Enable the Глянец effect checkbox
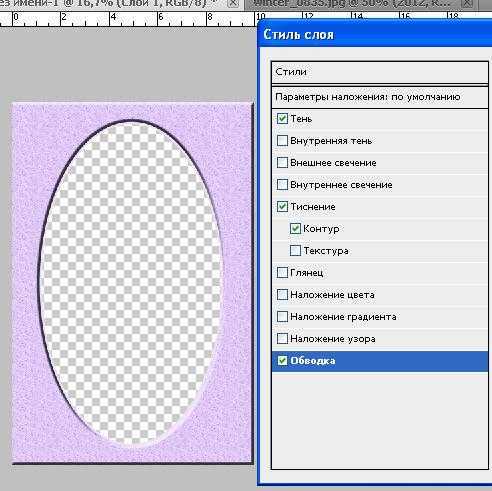The height and width of the screenshot is (491, 492). pyautogui.click(x=282, y=273)
